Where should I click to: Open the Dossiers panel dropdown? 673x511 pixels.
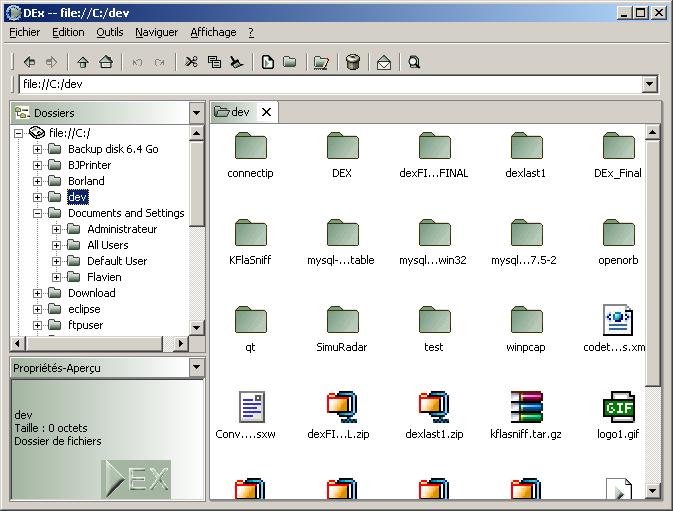[196, 113]
